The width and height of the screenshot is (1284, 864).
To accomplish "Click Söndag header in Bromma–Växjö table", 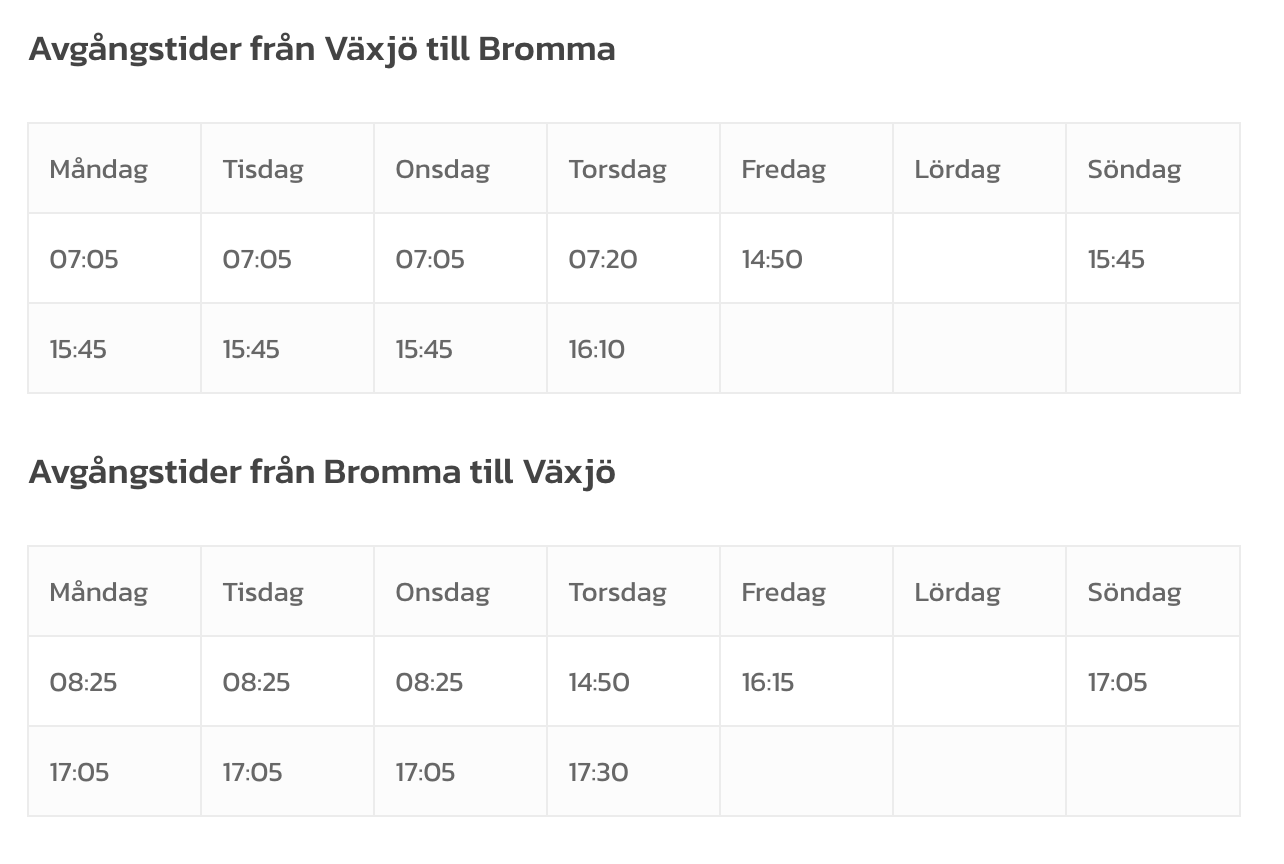I will point(1134,592).
